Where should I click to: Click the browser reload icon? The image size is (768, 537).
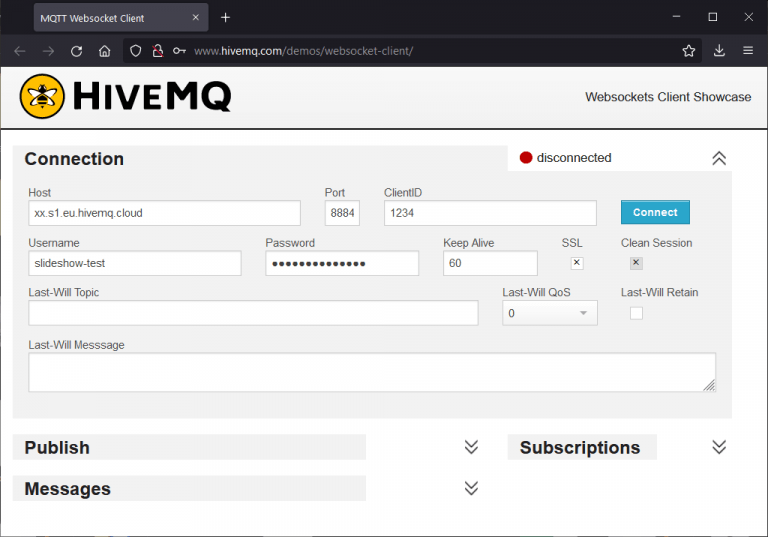click(x=76, y=51)
